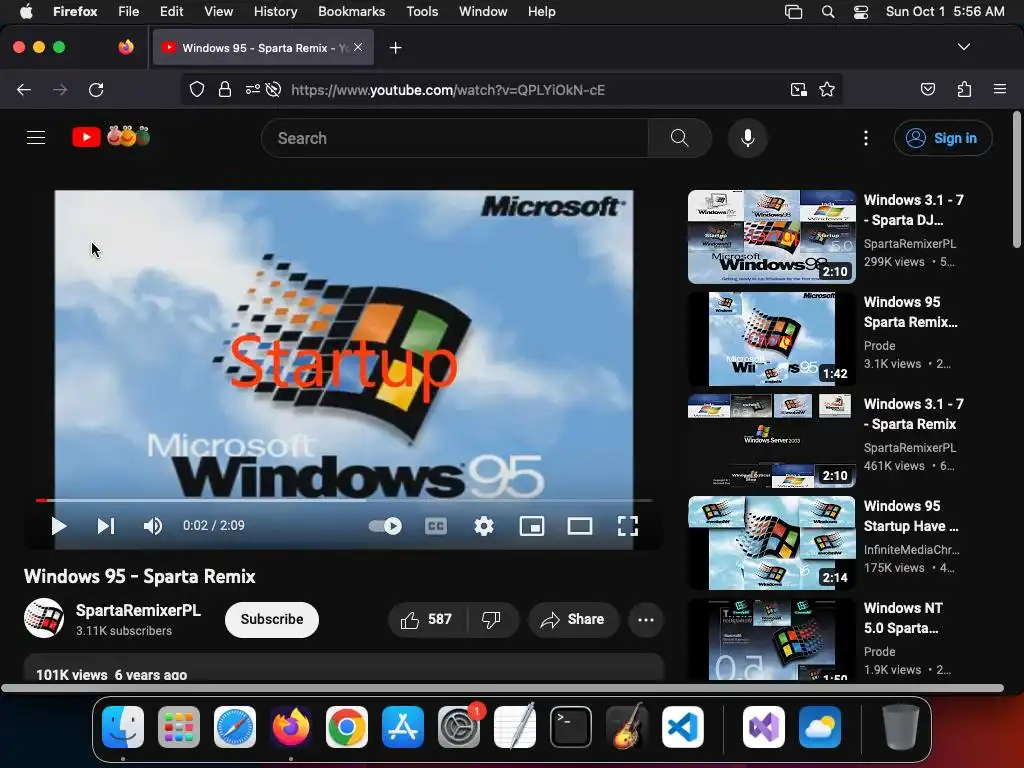This screenshot has height=768, width=1024.
Task: Click the YouTube Search input field
Action: pos(455,138)
